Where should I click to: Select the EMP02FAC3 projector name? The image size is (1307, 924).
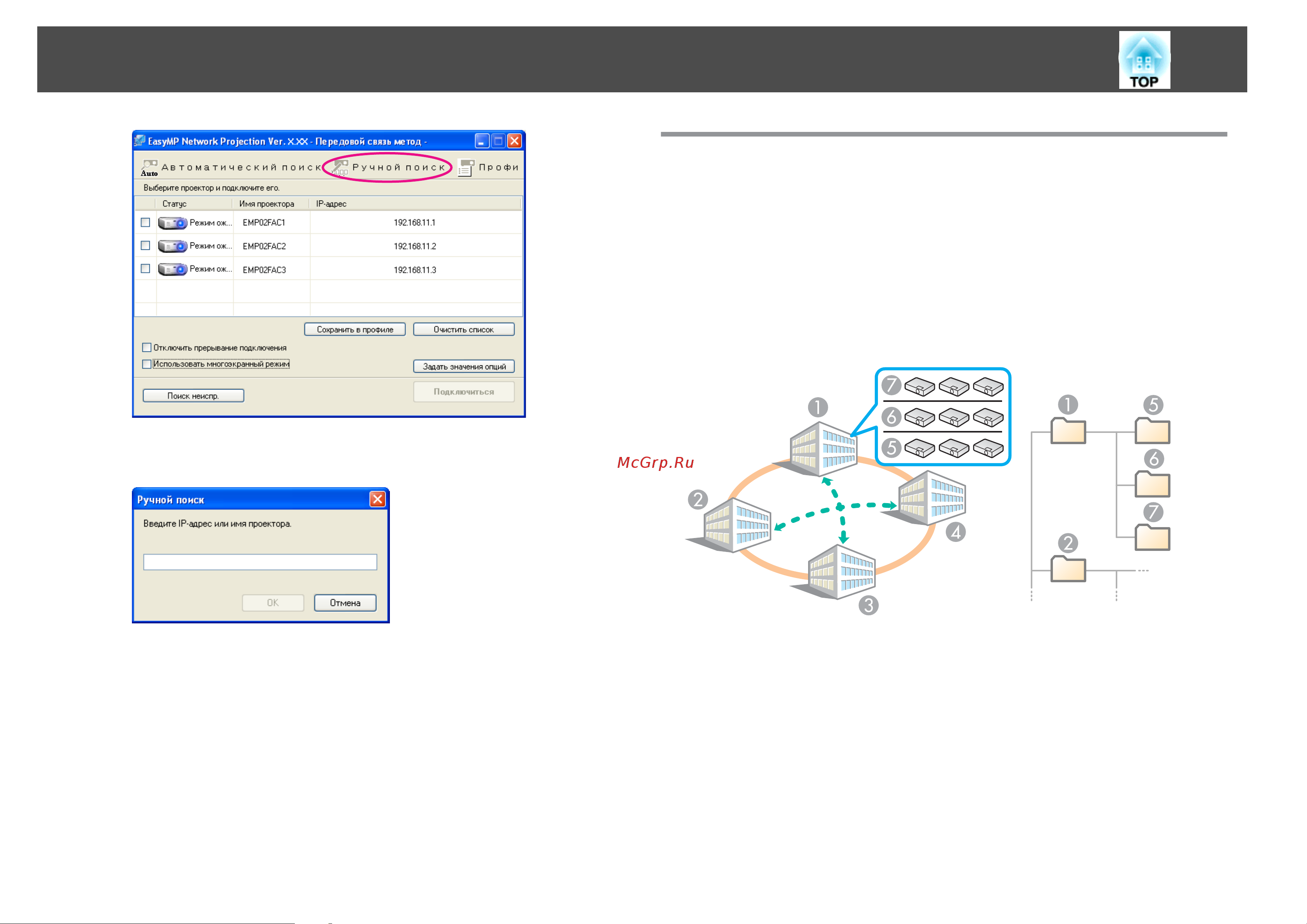point(264,270)
